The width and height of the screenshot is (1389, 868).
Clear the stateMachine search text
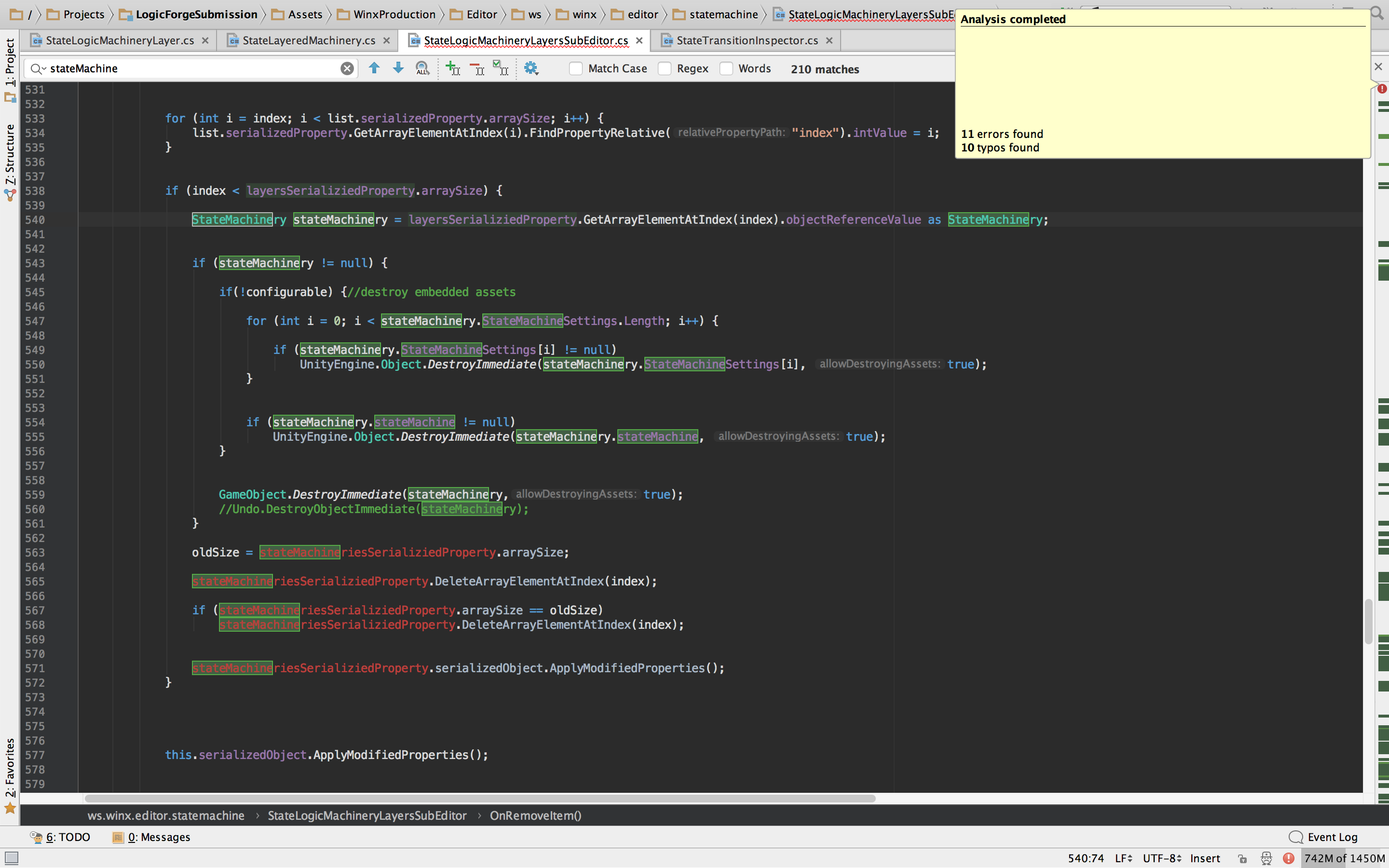pos(347,69)
